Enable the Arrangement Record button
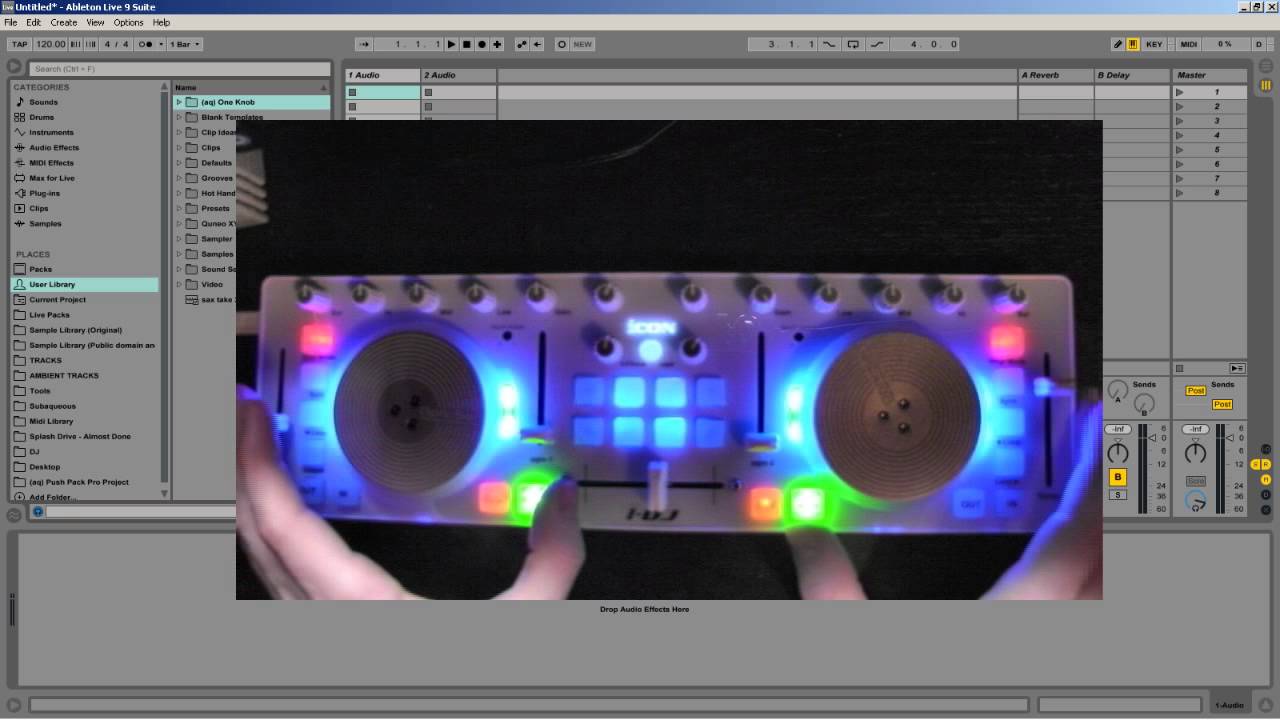Image resolution: width=1280 pixels, height=720 pixels. click(482, 44)
